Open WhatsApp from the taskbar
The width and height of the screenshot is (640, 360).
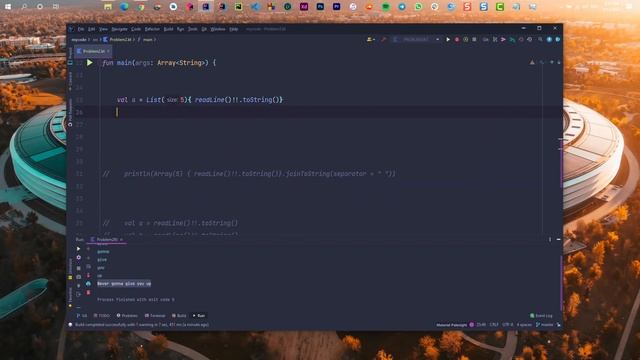(x=418, y=7)
